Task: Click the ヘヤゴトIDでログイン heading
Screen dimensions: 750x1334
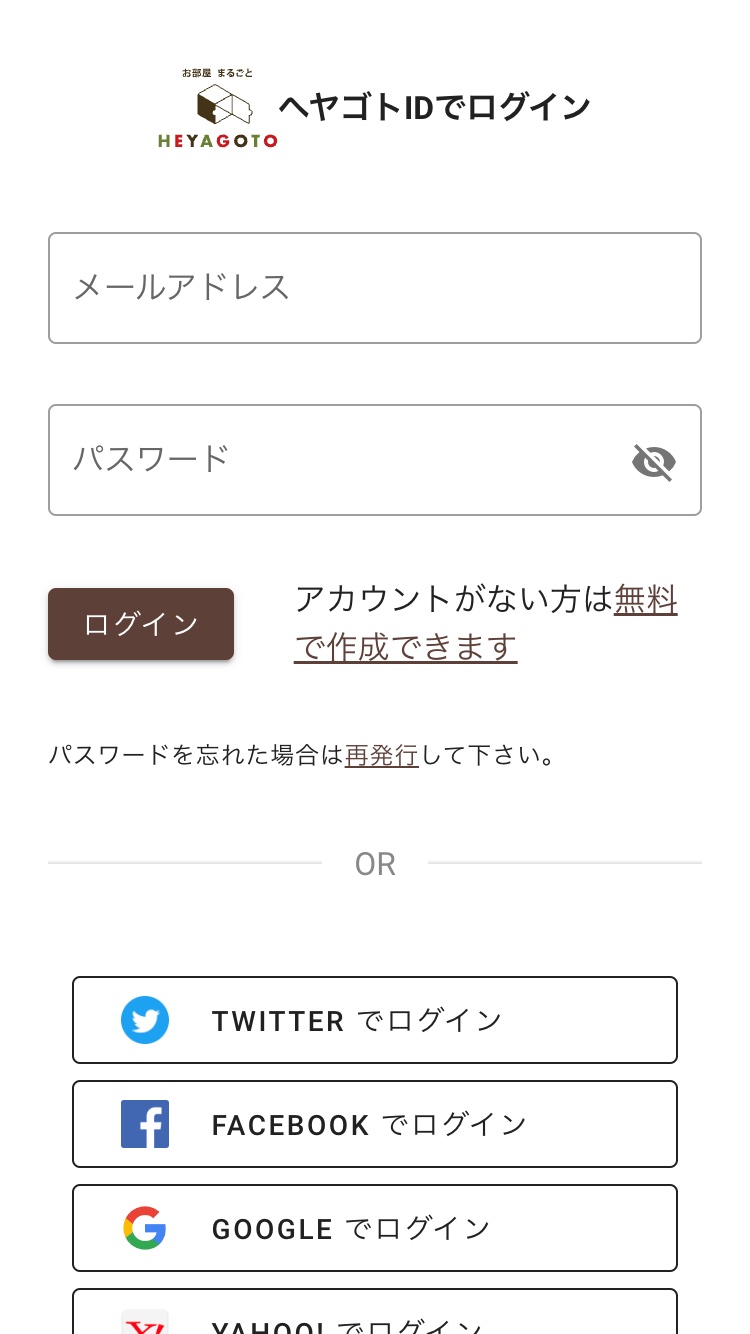Action: tap(435, 107)
